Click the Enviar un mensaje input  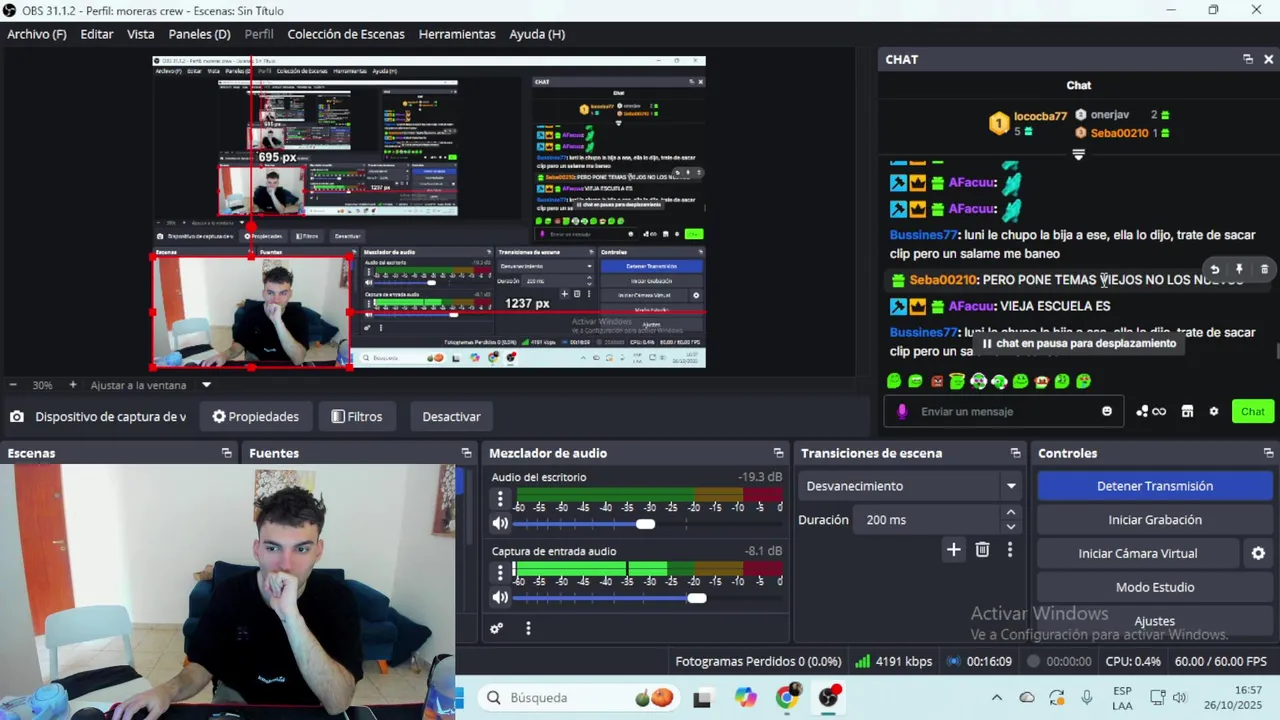coord(1003,411)
